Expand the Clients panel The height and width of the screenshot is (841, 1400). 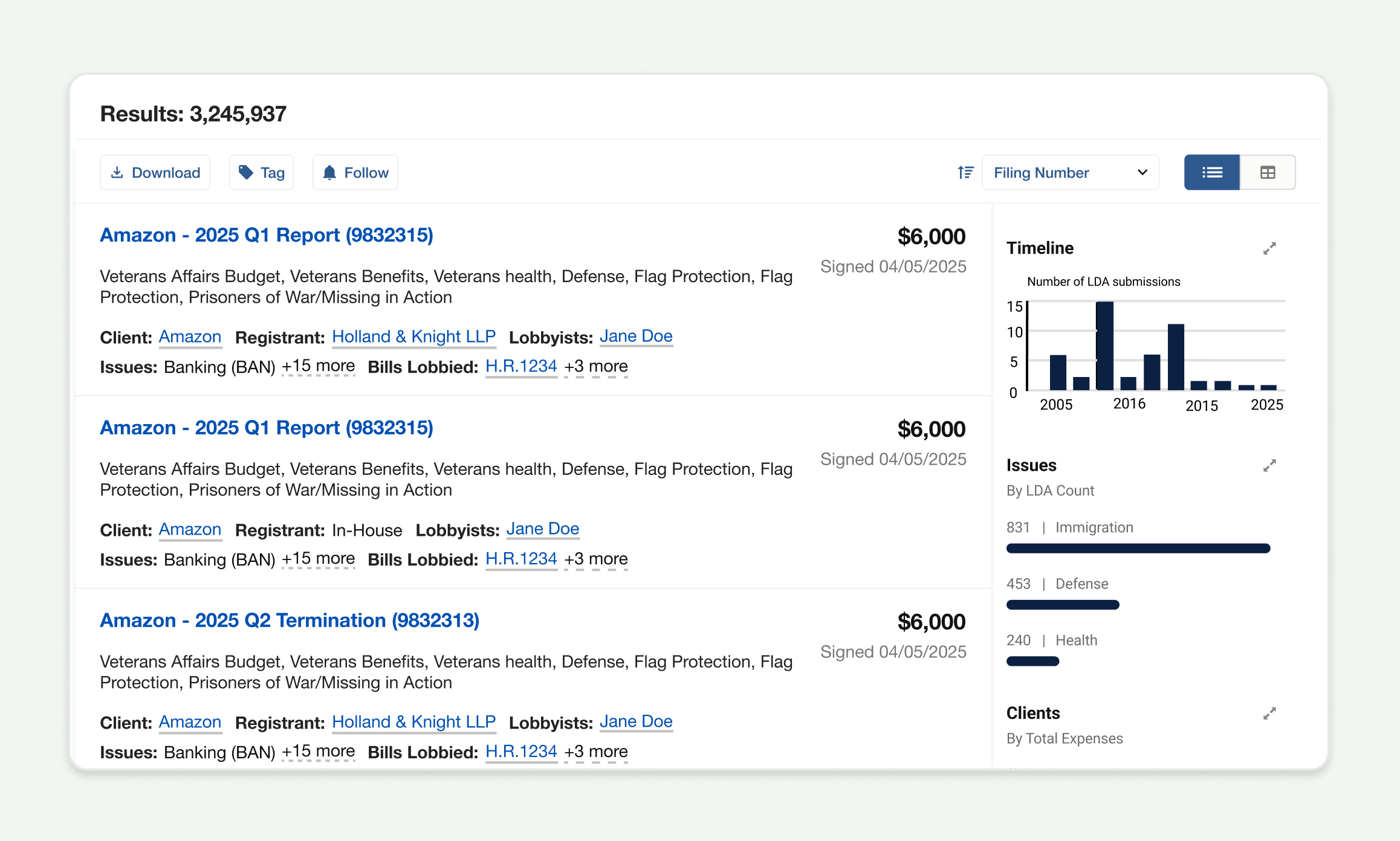pyautogui.click(x=1269, y=714)
